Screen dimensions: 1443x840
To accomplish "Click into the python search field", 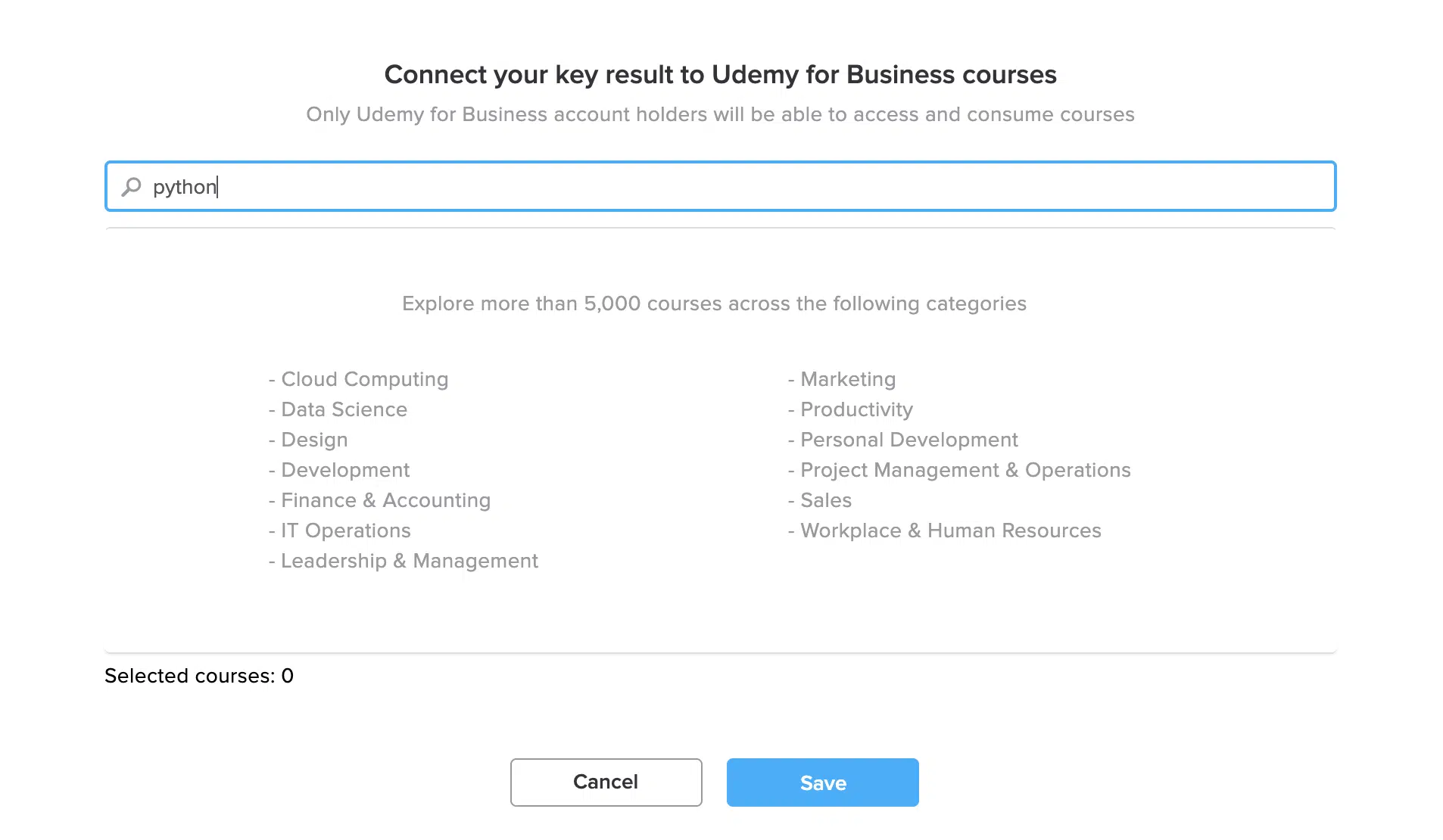I will click(720, 186).
